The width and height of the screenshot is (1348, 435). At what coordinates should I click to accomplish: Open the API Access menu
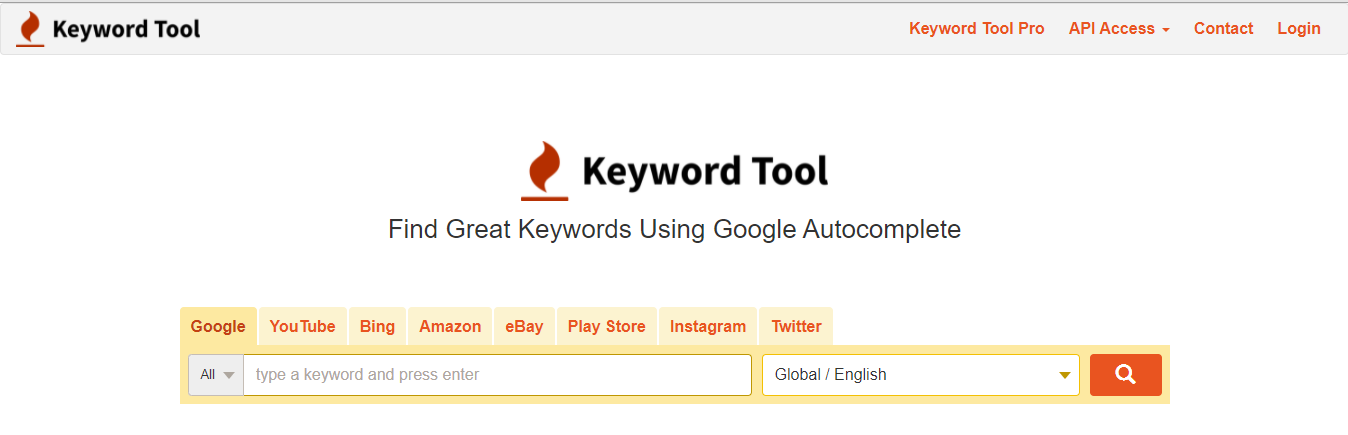point(1119,29)
